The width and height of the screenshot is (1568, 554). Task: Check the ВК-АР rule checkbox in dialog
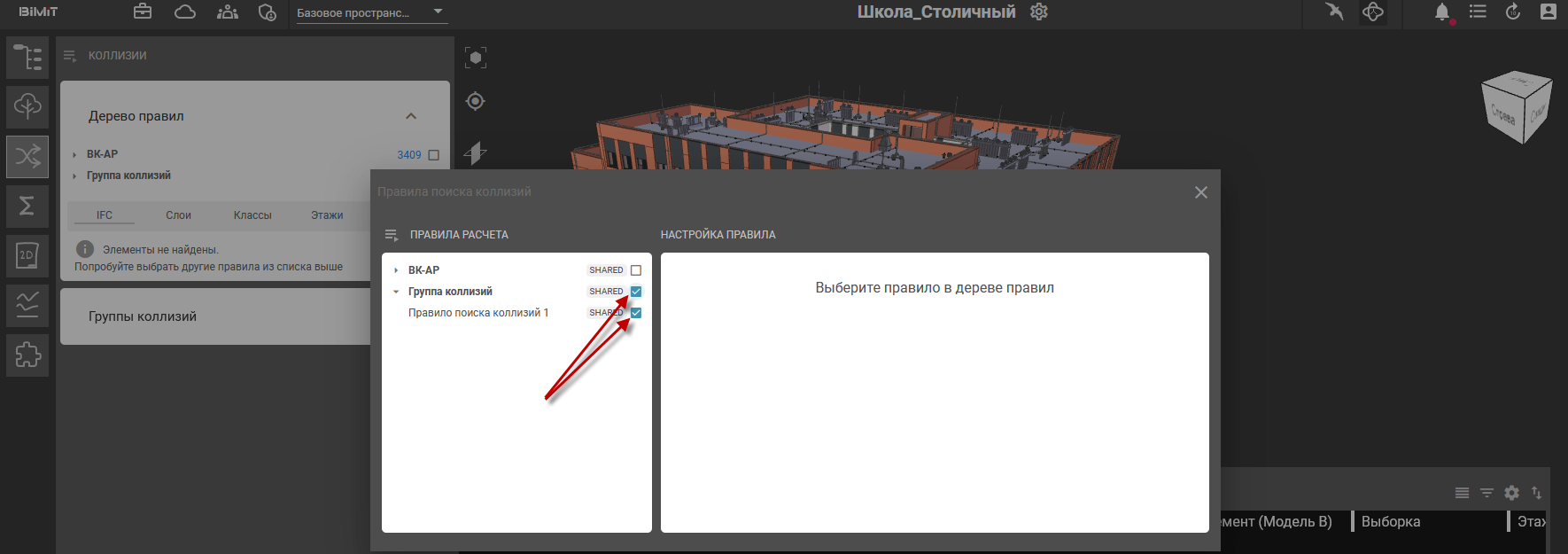pos(636,270)
